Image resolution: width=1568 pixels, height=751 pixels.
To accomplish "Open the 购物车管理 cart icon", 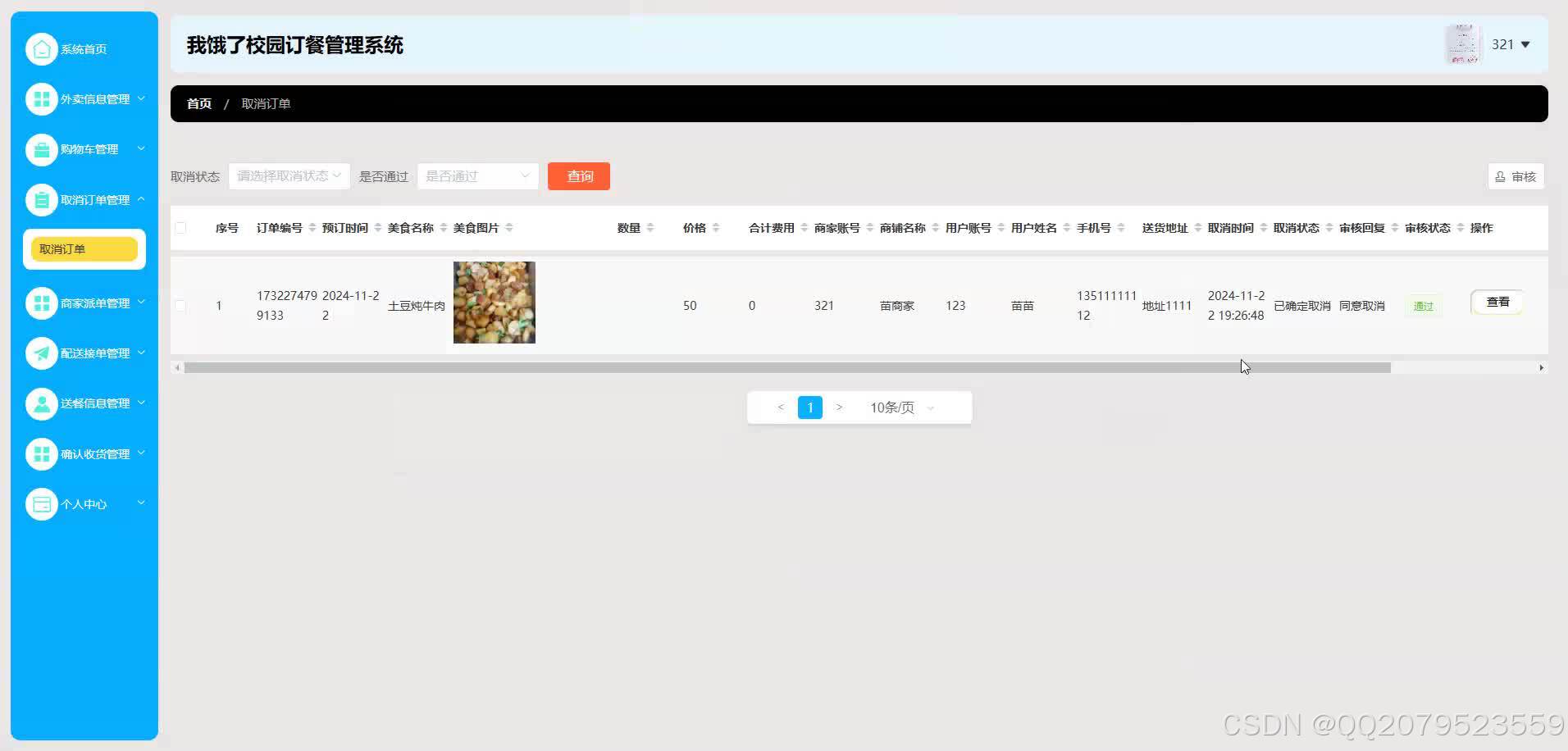I will pos(42,149).
